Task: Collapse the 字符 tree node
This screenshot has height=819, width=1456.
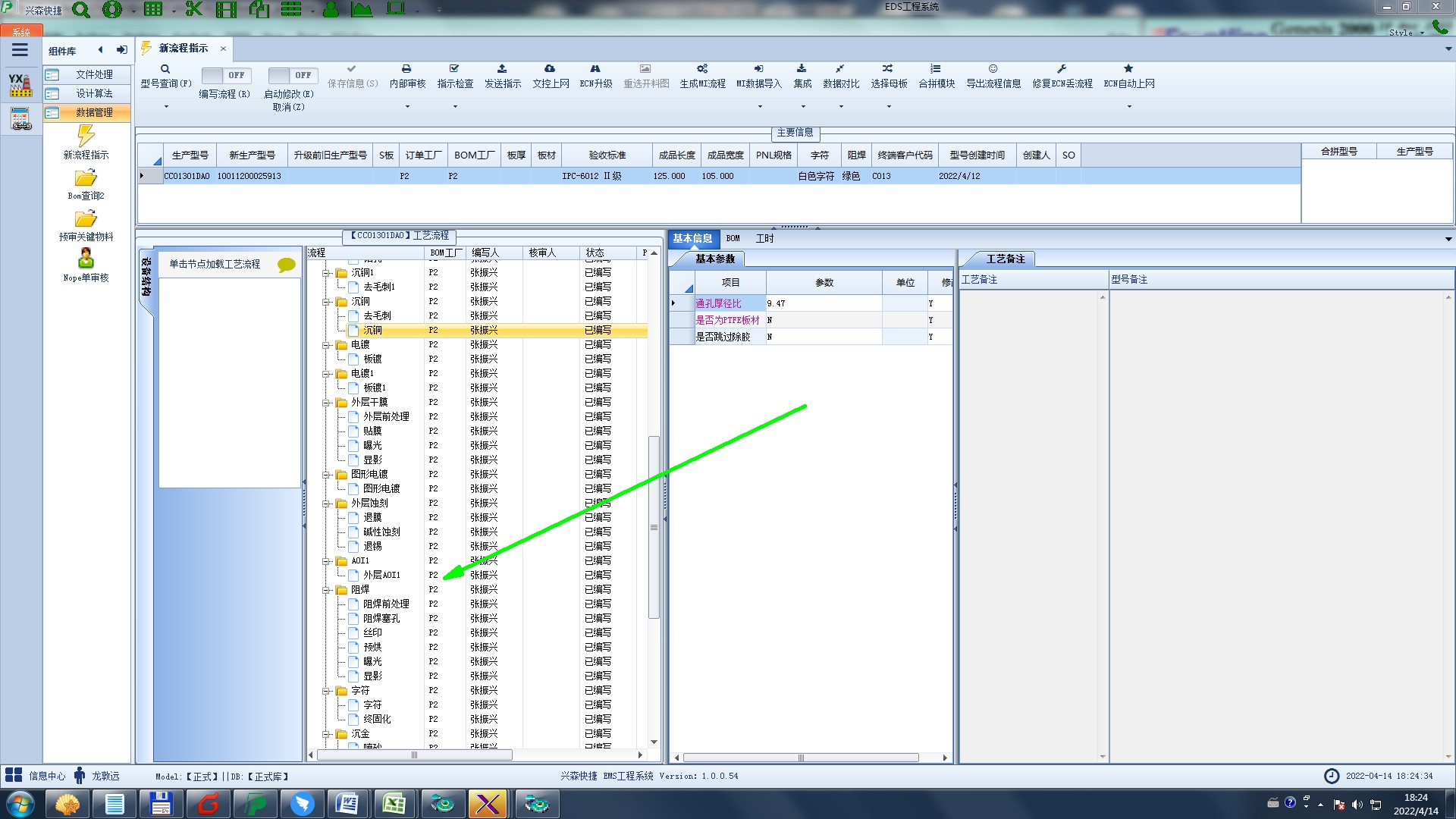Action: click(326, 691)
